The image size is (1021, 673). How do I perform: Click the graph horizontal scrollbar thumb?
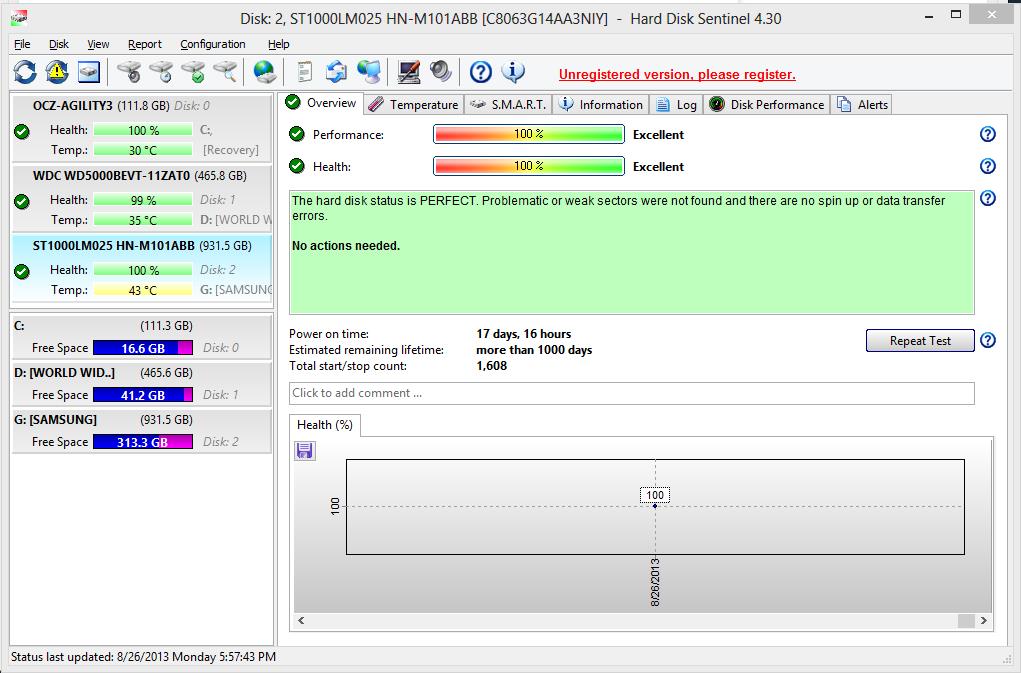(x=966, y=620)
